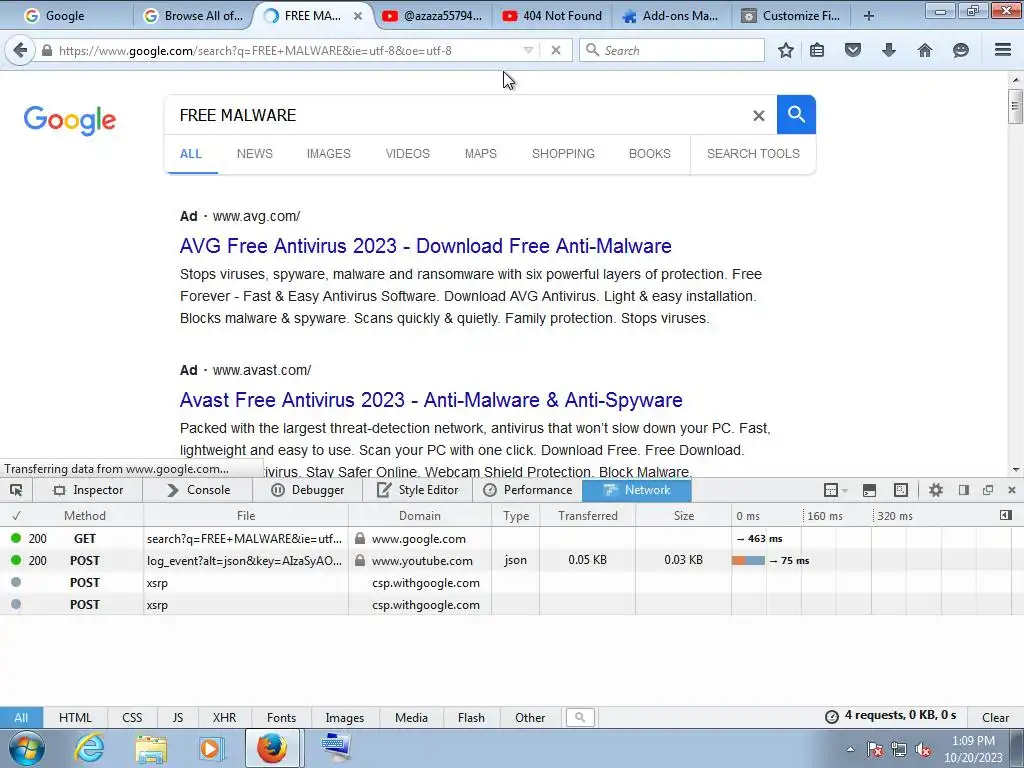1024x768 pixels.
Task: Open Windows Start menu
Action: [x=27, y=748]
